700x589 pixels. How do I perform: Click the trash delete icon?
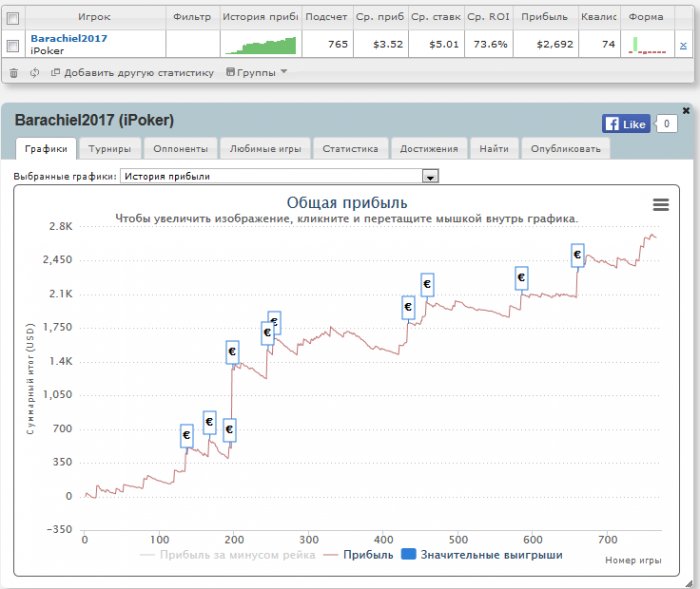[14, 72]
